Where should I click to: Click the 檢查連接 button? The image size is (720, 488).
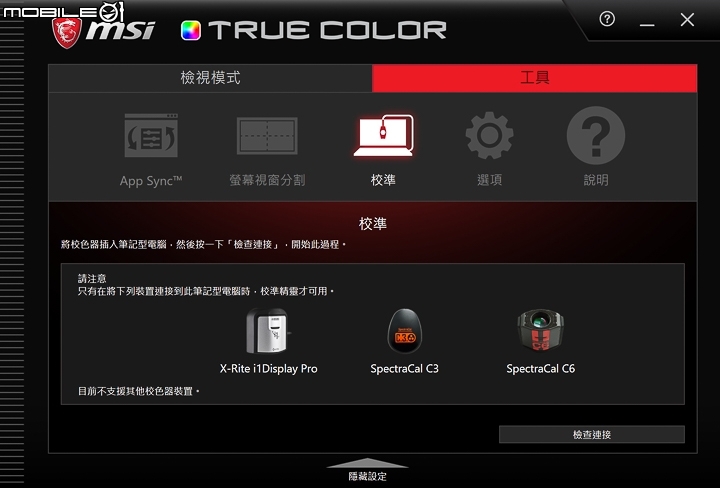coord(592,434)
